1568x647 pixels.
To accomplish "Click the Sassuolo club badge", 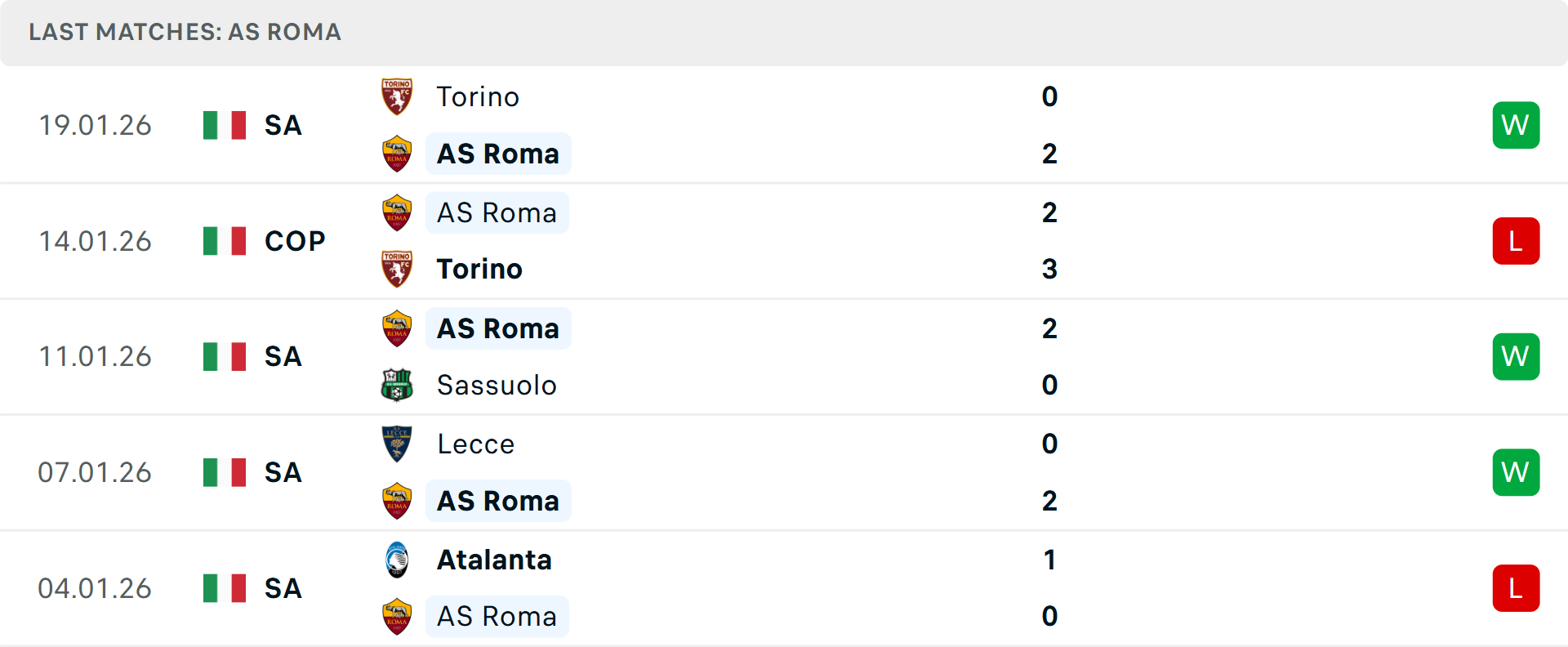I will pos(397,385).
